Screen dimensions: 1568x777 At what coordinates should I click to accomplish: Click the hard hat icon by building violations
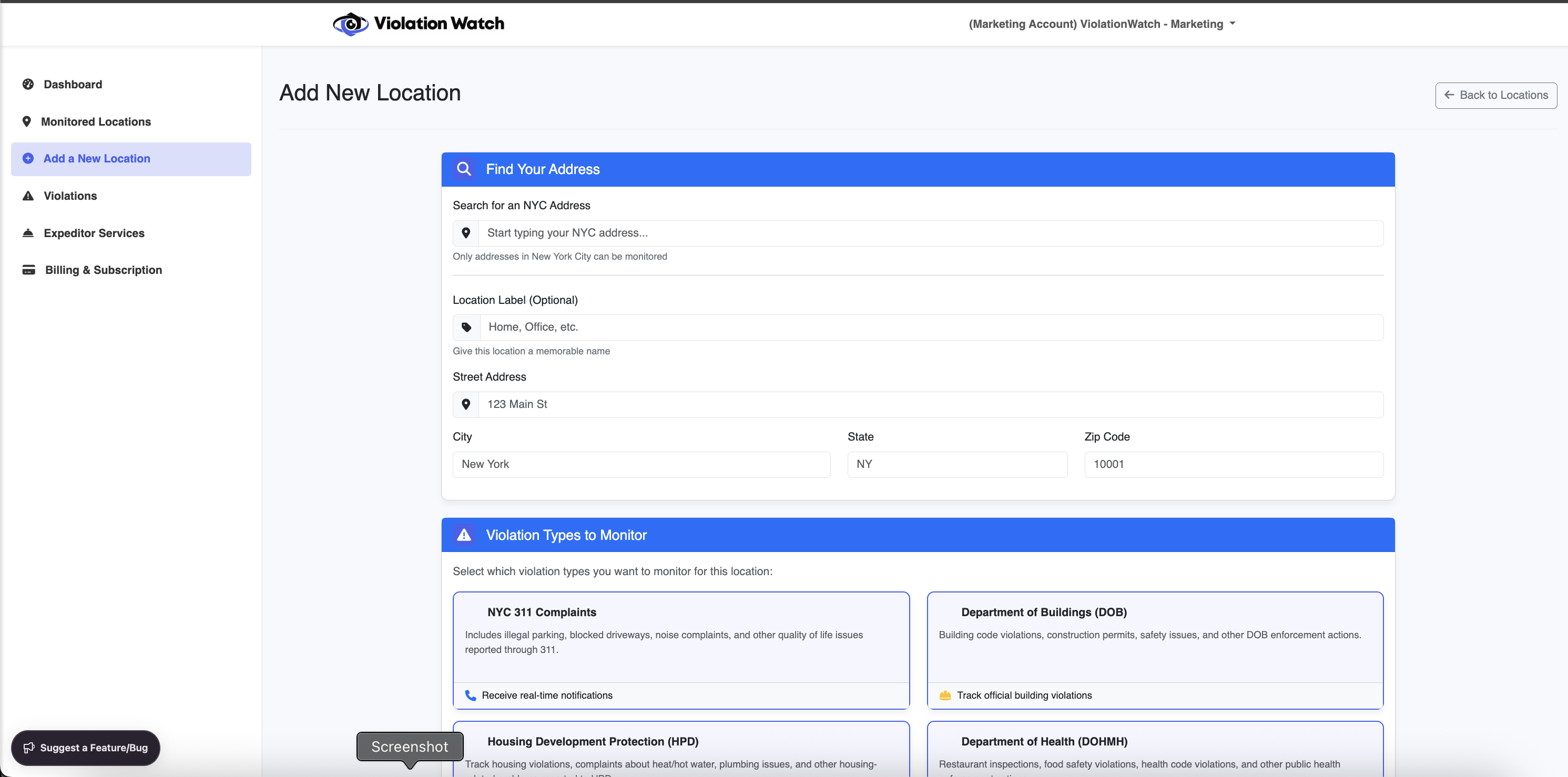pyautogui.click(x=945, y=695)
